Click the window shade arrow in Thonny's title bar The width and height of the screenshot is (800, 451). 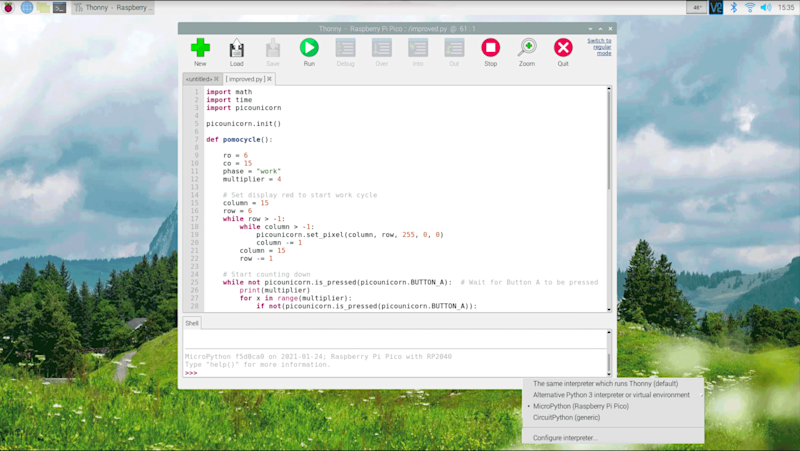pyautogui.click(x=590, y=29)
